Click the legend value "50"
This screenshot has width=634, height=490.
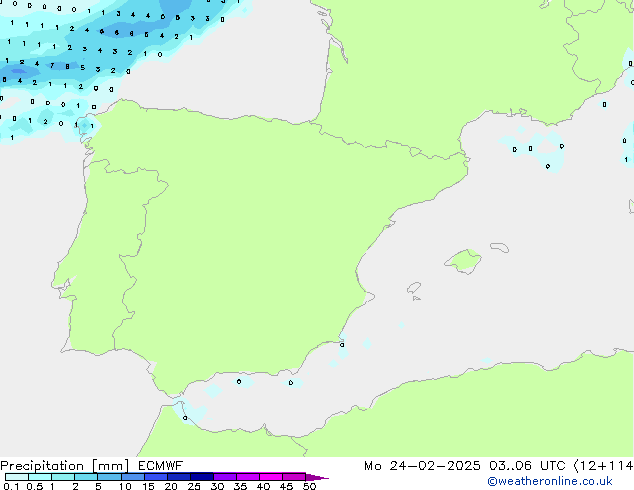pyautogui.click(x=309, y=486)
